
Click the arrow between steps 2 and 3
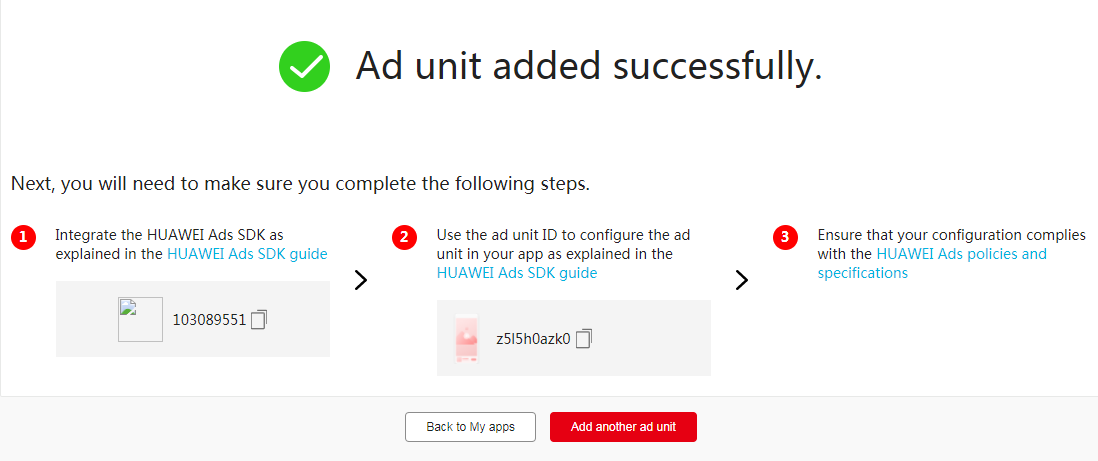(x=742, y=280)
